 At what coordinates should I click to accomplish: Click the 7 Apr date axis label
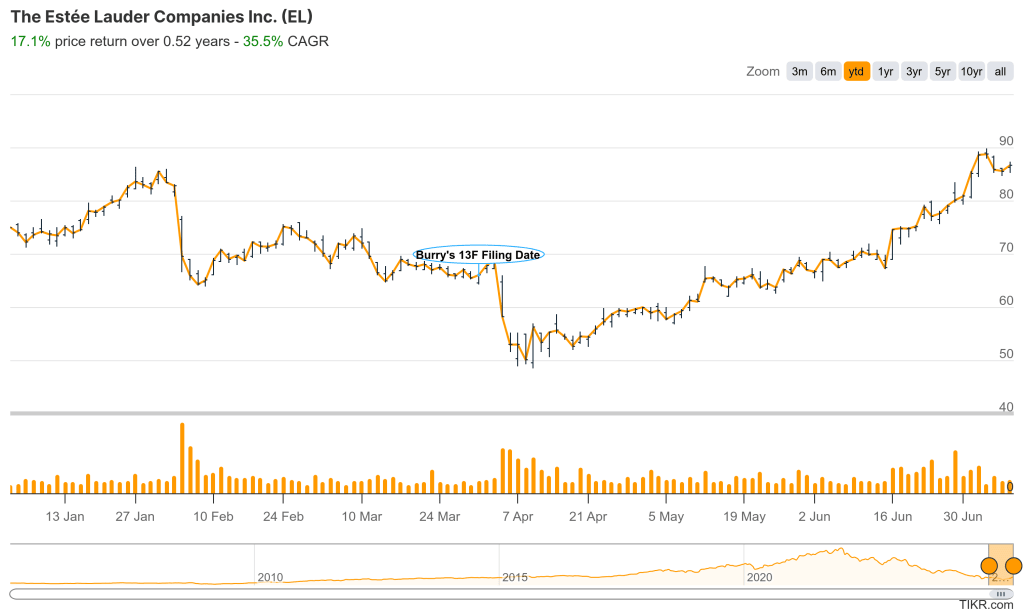[x=517, y=517]
